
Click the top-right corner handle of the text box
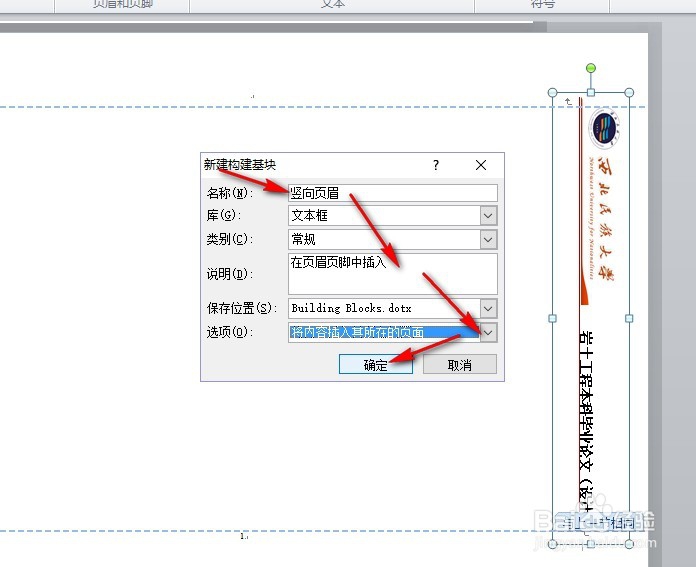pos(629,92)
